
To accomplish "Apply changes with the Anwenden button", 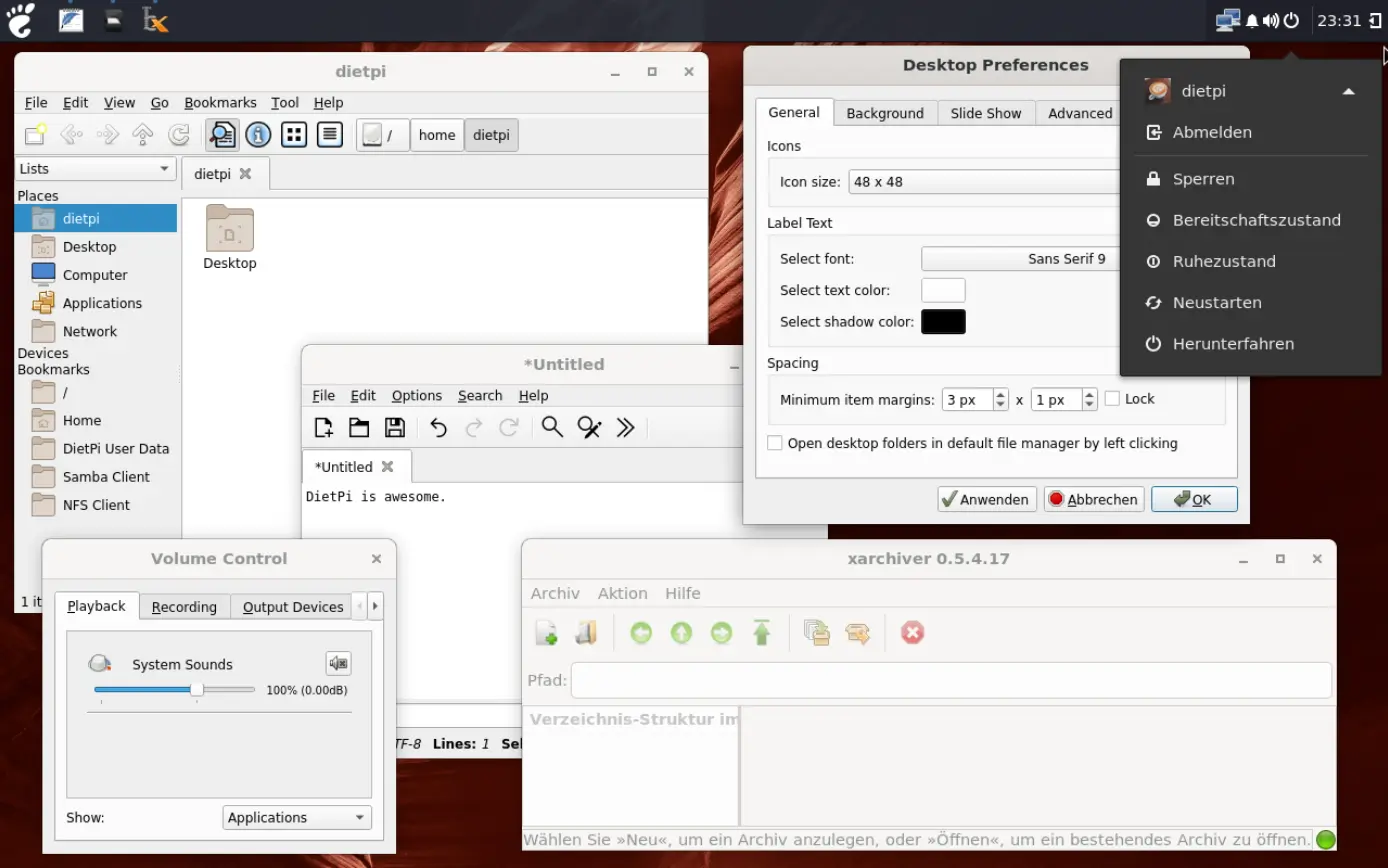I will (986, 498).
